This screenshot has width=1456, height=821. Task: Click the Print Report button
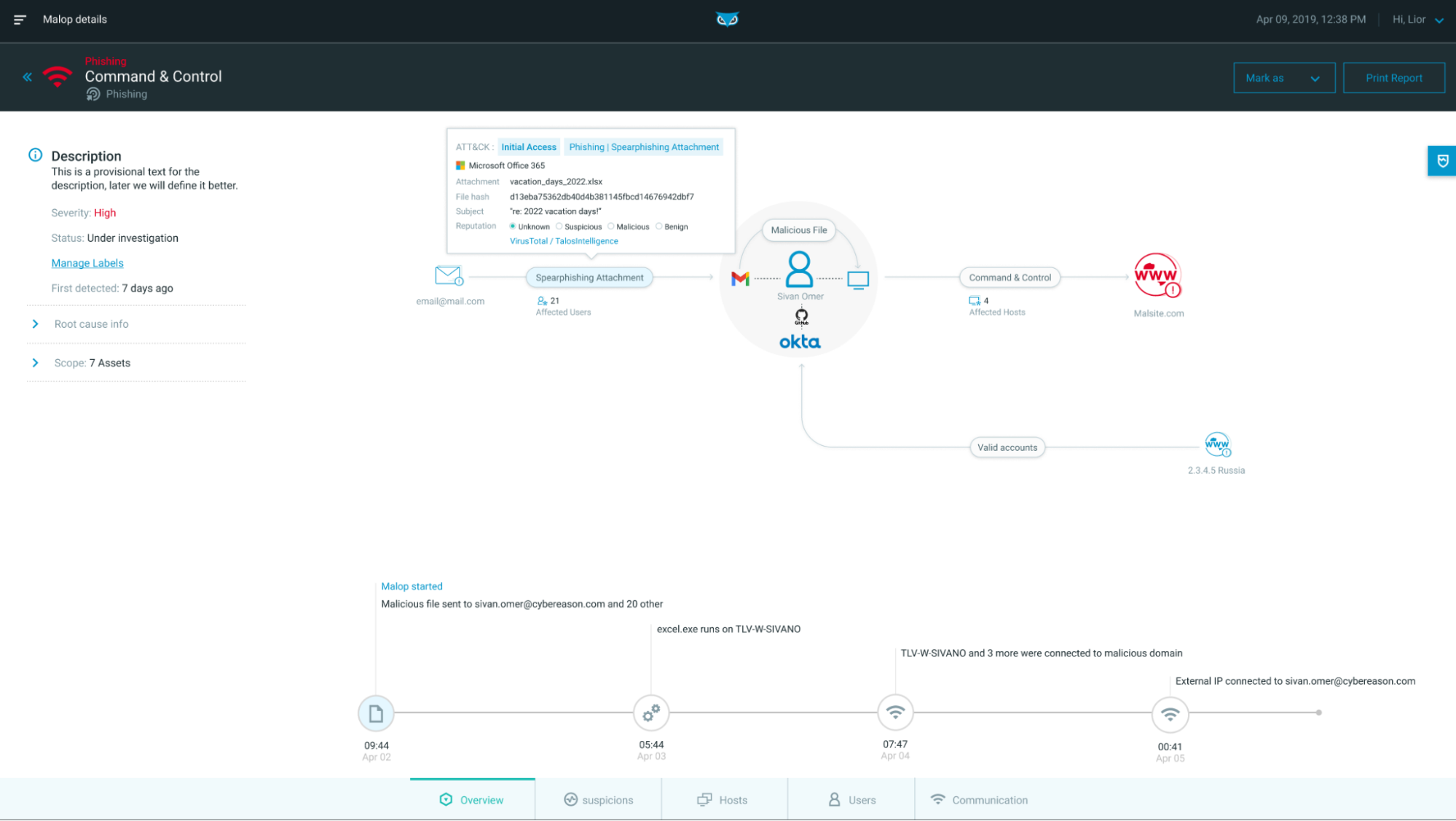tap(1393, 77)
